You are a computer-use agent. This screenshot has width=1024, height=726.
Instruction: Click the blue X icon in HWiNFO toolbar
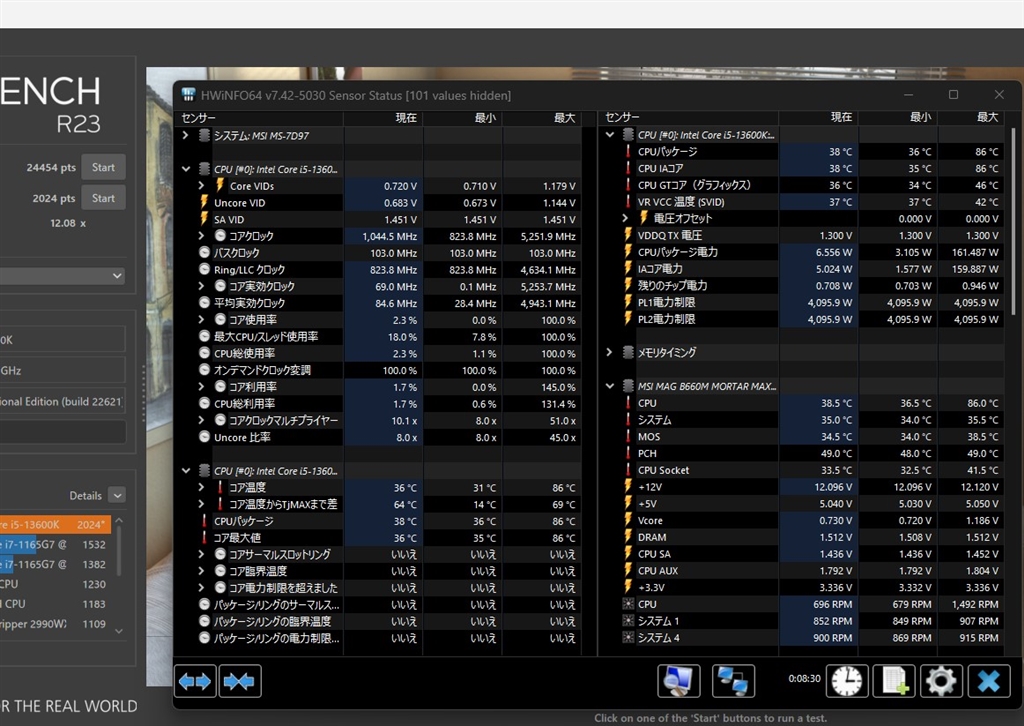tap(989, 681)
